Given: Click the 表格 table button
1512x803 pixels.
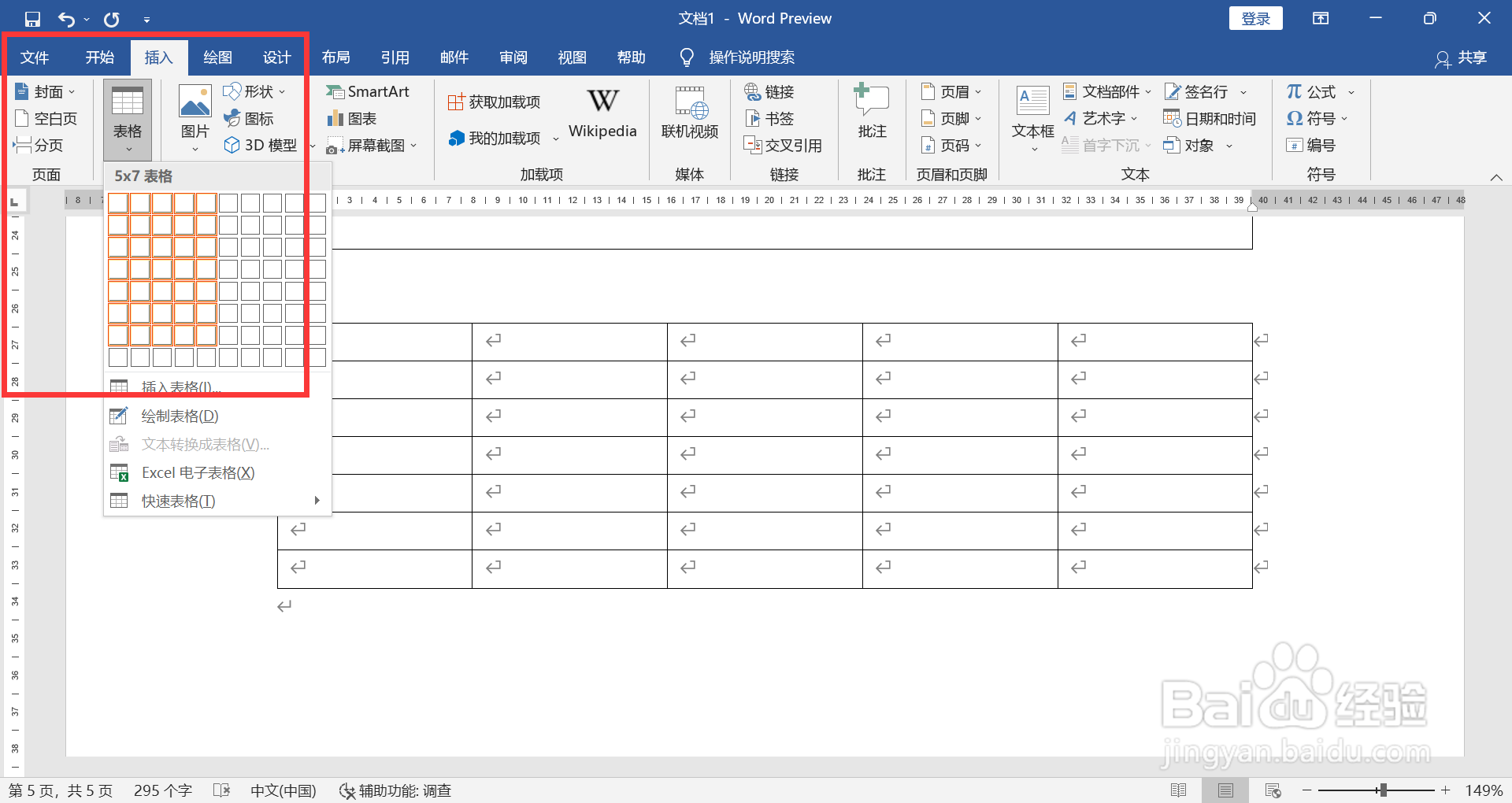Looking at the screenshot, I should [x=128, y=120].
